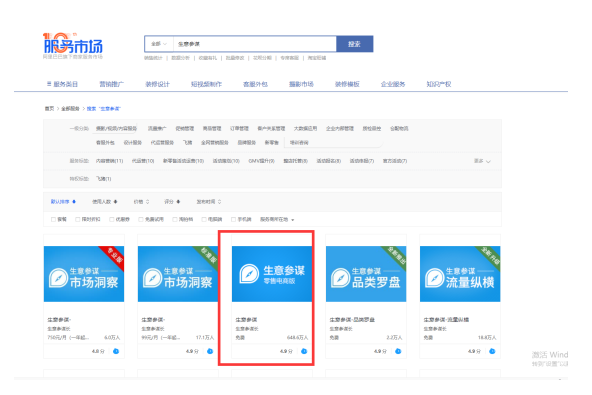Expand 更多 service tags

482,161
